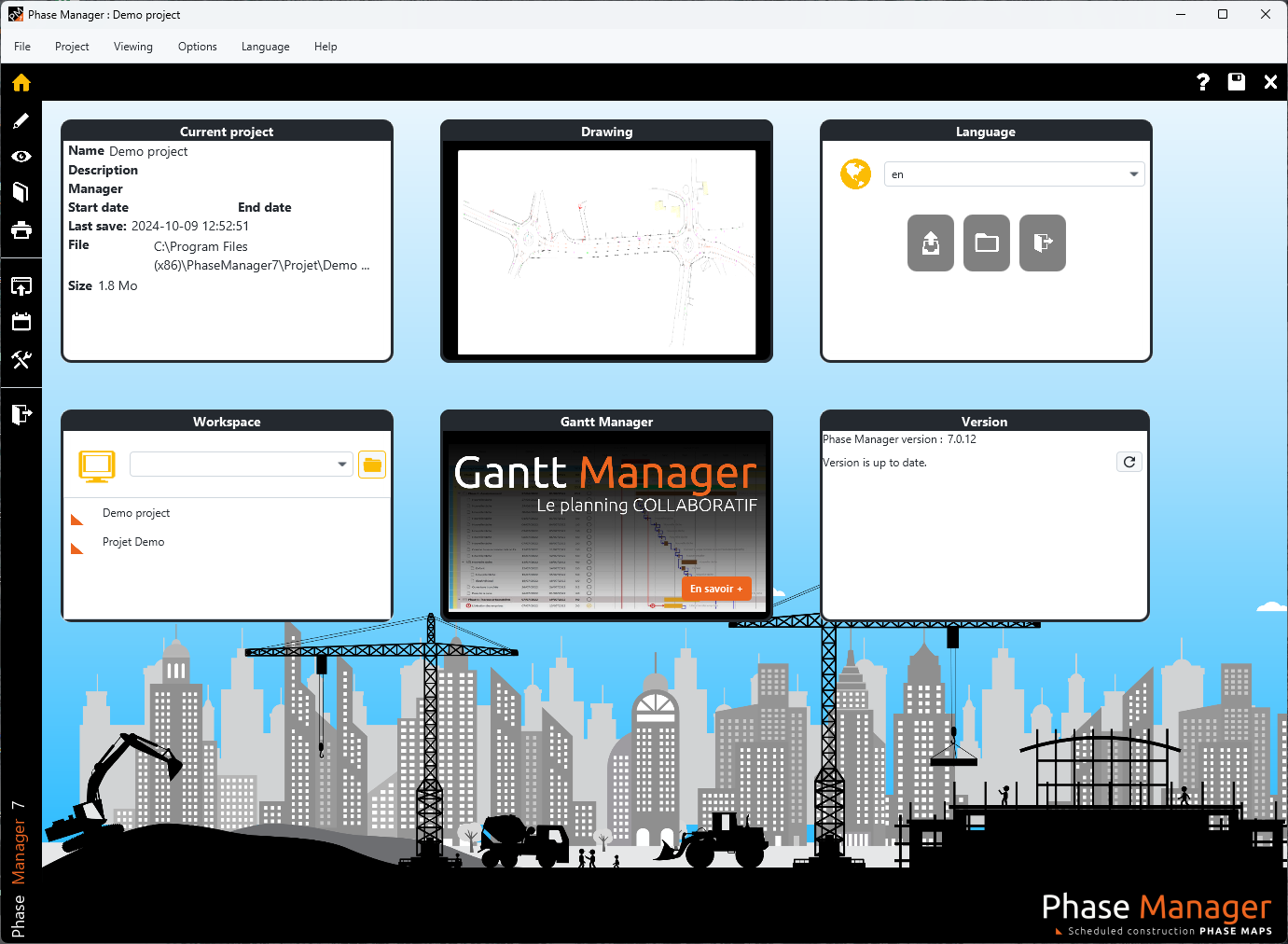Click the workspace monitor icon
1288x944 pixels.
(x=97, y=465)
